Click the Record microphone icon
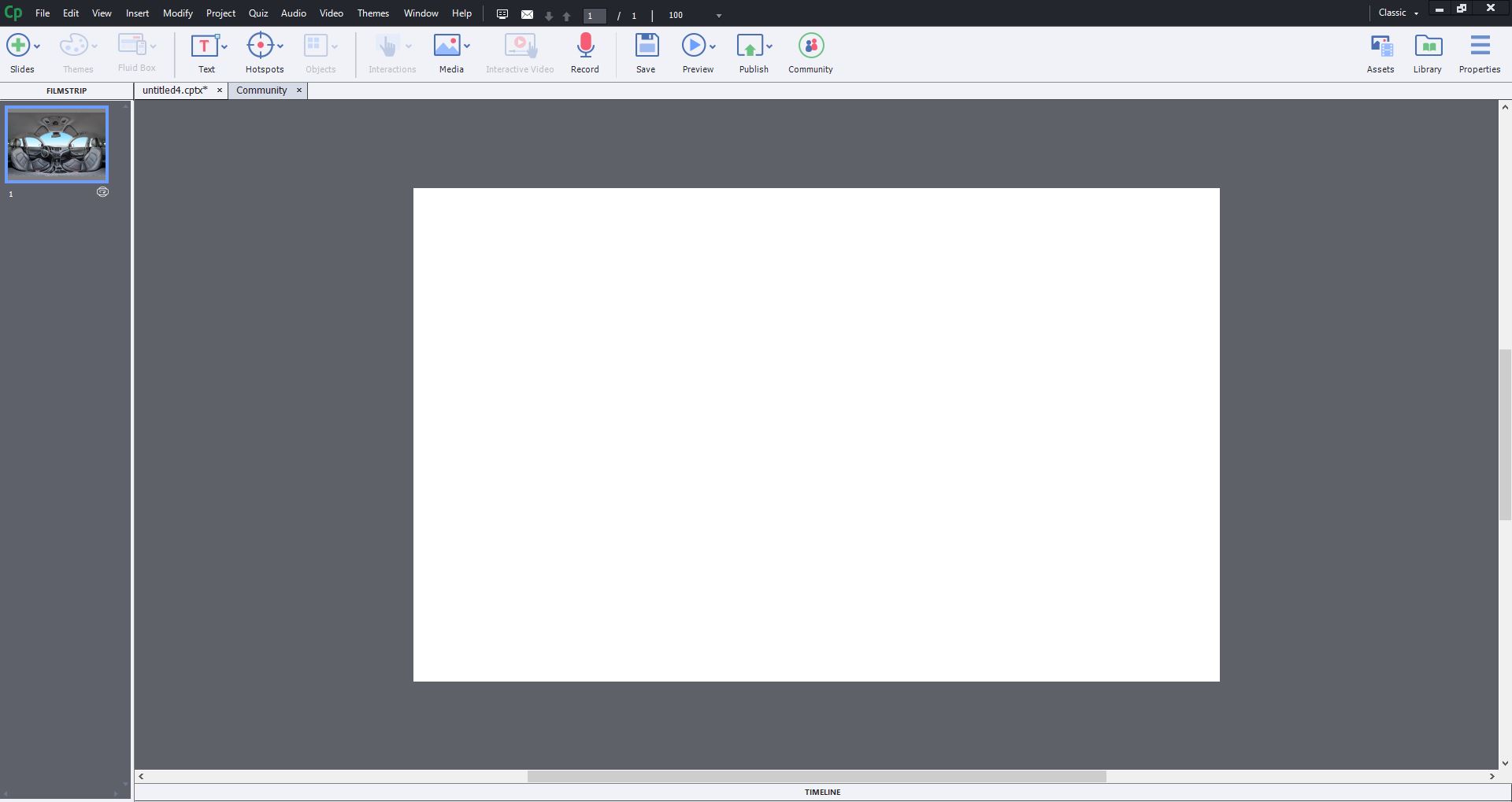Screen dimensions: 1512x802 pos(584,46)
